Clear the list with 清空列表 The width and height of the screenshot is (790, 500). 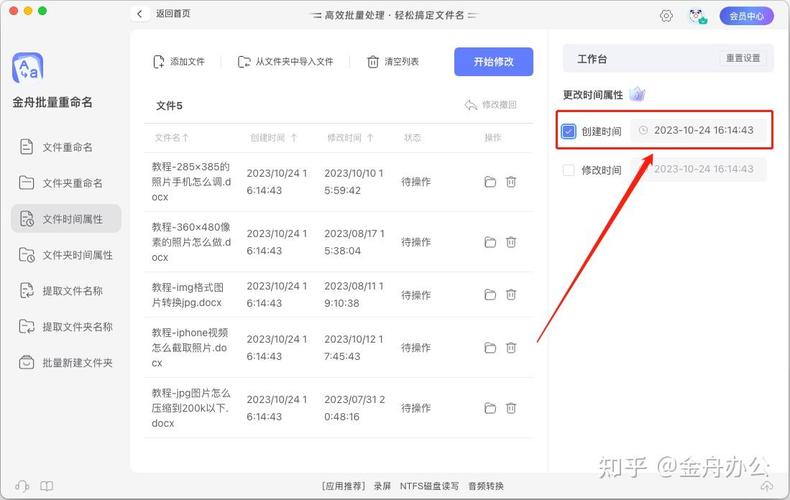click(393, 61)
